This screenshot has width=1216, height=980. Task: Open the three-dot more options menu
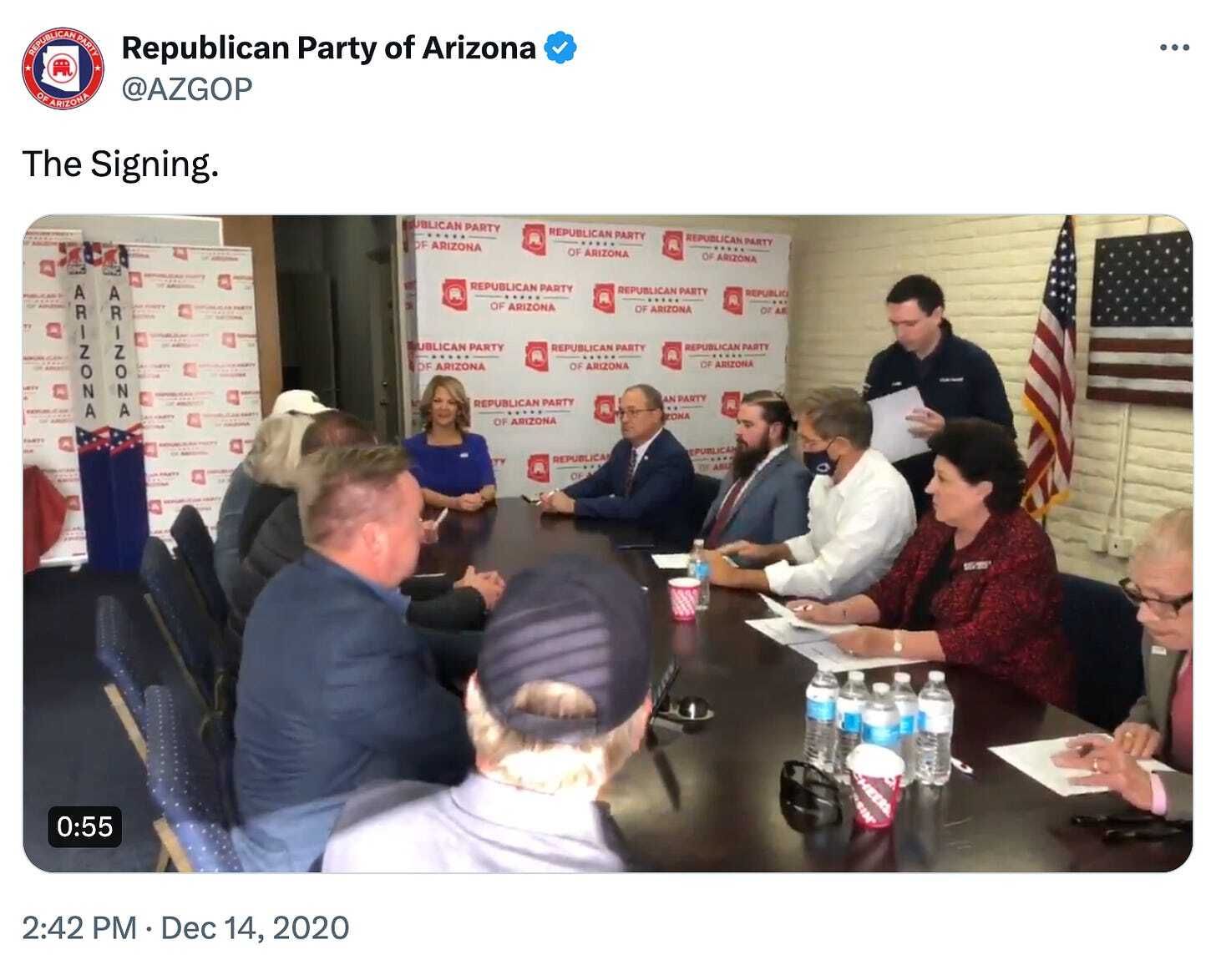point(1174,48)
